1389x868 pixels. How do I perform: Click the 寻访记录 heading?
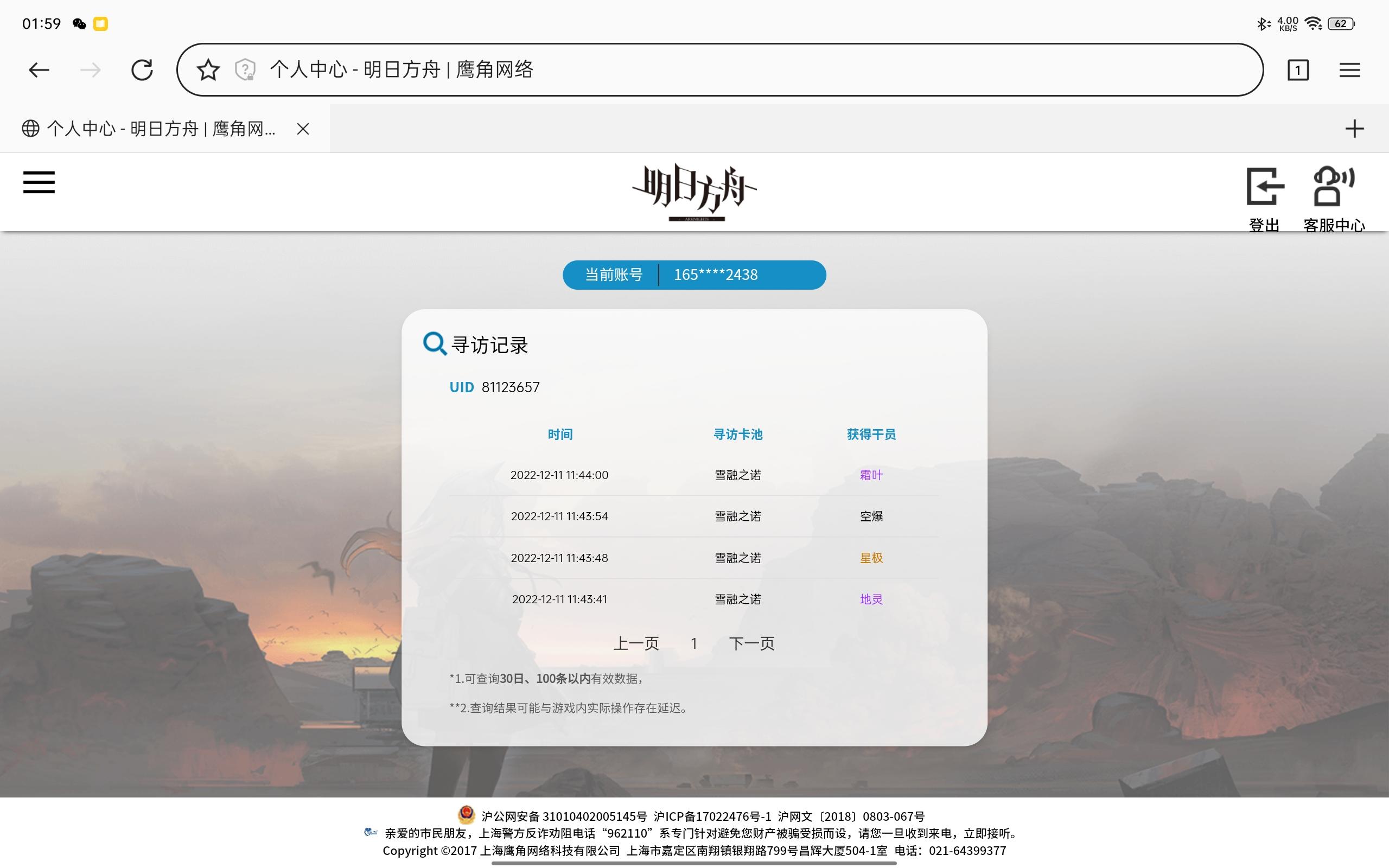tap(489, 345)
